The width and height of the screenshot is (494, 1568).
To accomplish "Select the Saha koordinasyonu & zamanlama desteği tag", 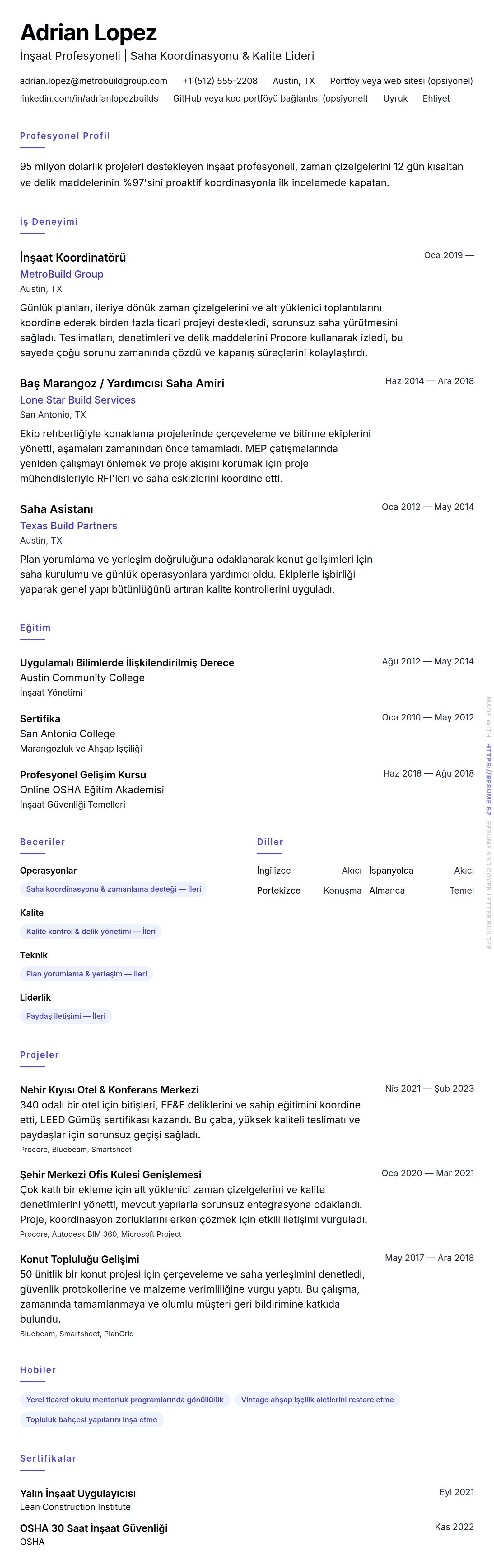I will (113, 889).
